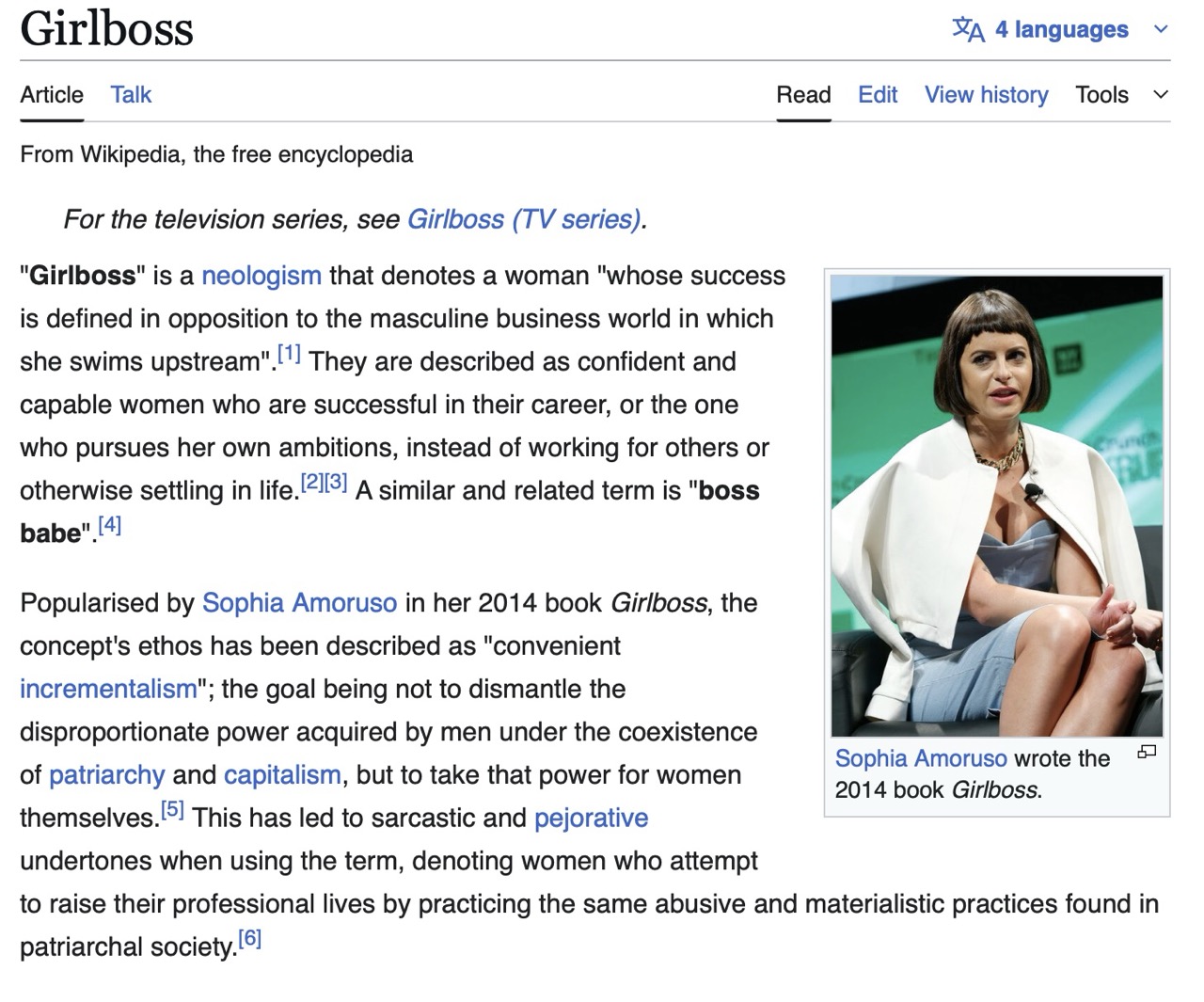Screen dimensions: 1204x1002
Task: Open the Sophia Amoruso link in the image caption
Action: point(921,758)
